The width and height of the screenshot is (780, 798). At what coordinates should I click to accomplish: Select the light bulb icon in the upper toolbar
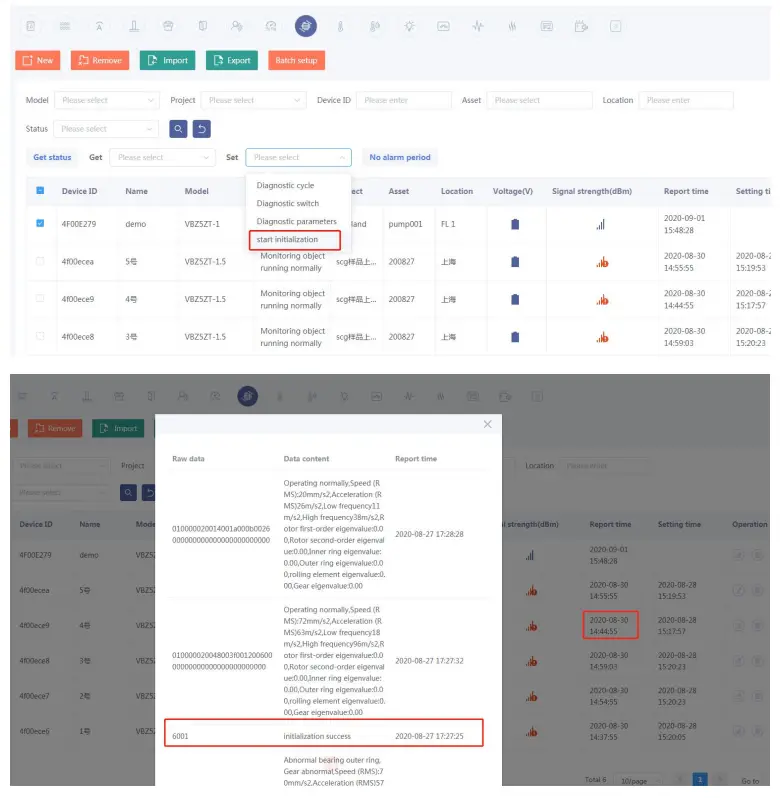pos(409,26)
